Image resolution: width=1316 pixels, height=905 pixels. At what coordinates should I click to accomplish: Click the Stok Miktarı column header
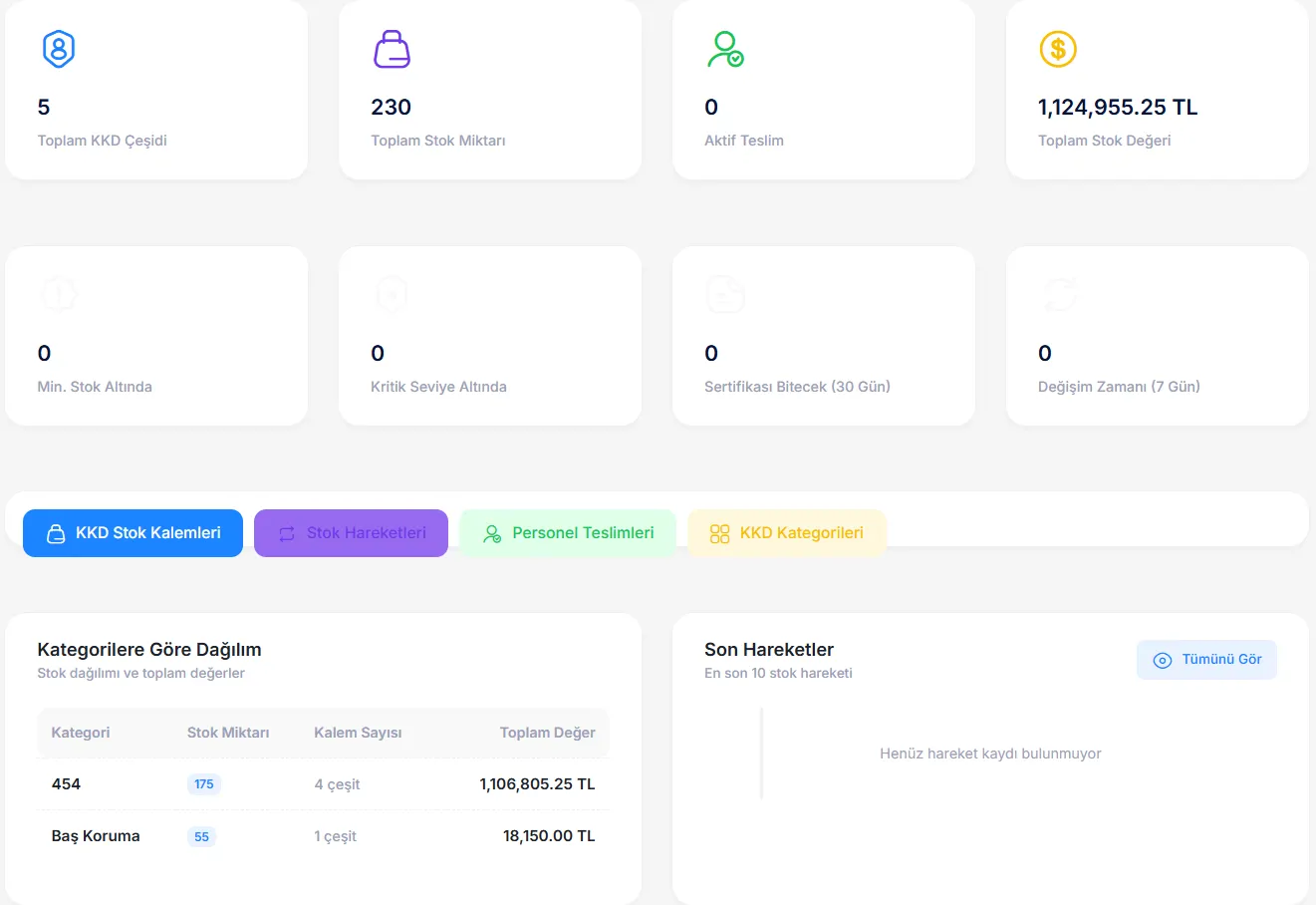point(228,733)
